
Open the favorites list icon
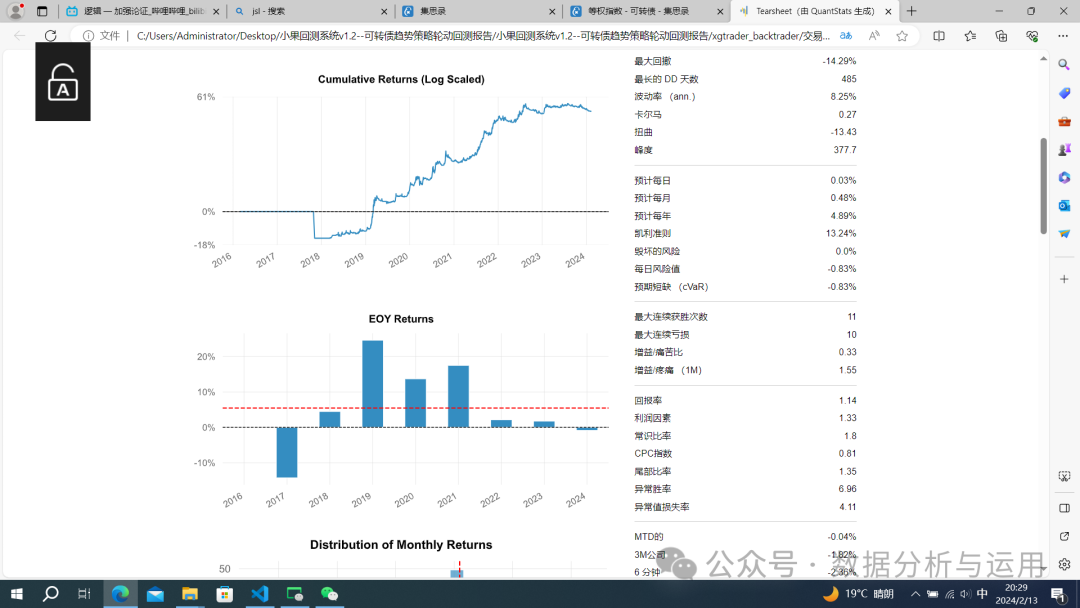pyautogui.click(x=970, y=36)
